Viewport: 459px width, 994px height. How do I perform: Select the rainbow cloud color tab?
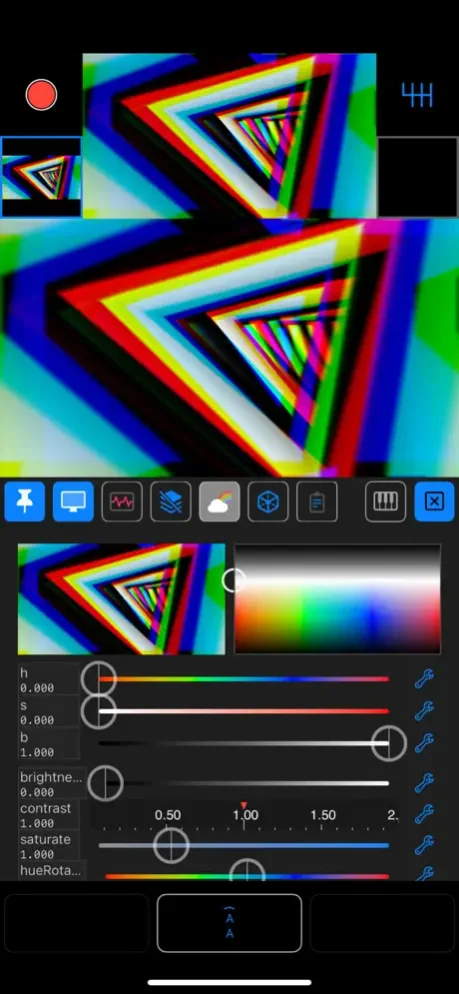[219, 502]
